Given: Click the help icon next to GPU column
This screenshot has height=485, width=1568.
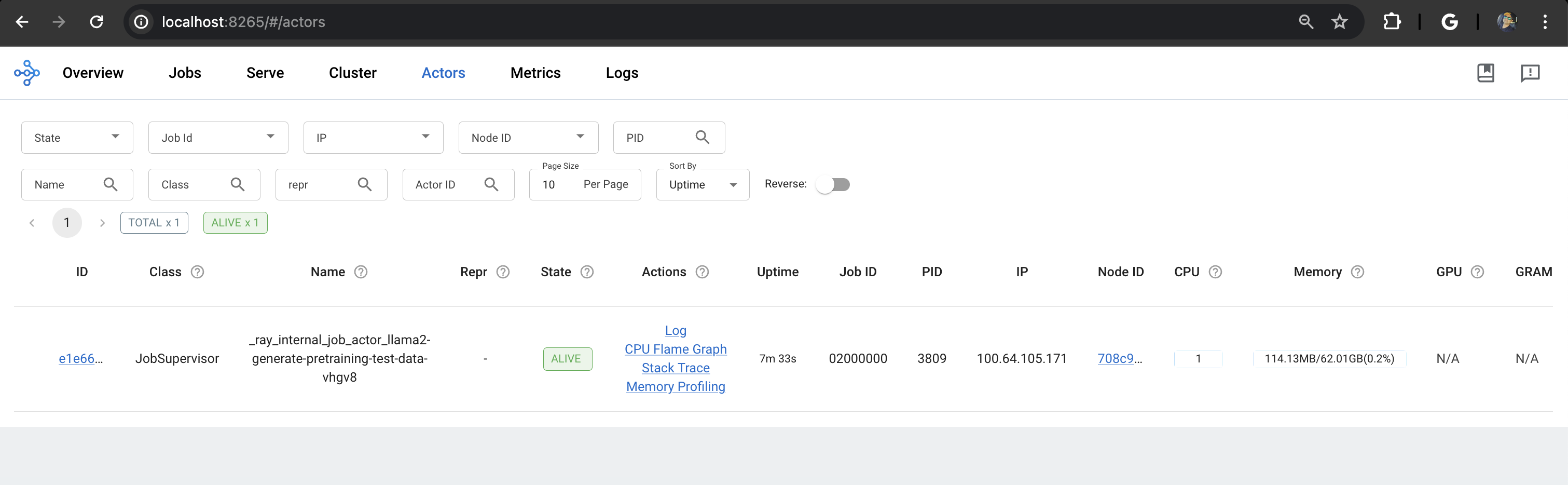Looking at the screenshot, I should click(x=1477, y=272).
